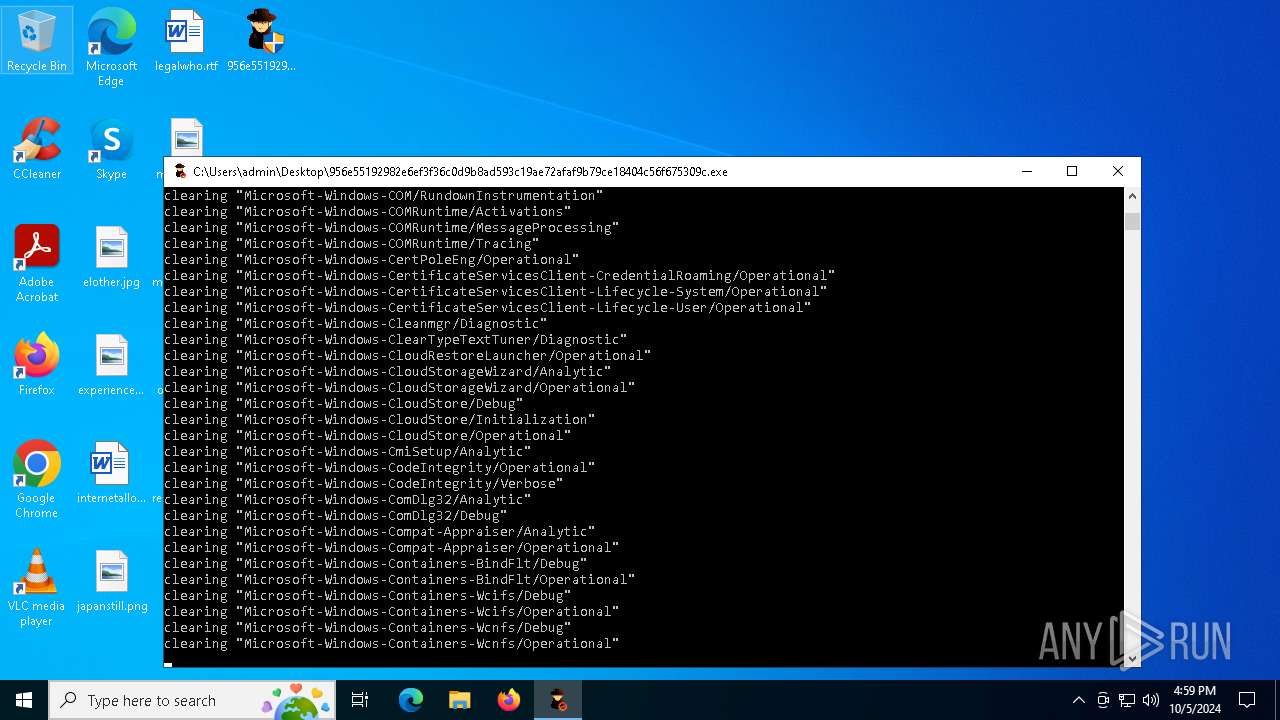Viewport: 1280px width, 720px height.
Task: Open the volume tray icon
Action: 1151,700
